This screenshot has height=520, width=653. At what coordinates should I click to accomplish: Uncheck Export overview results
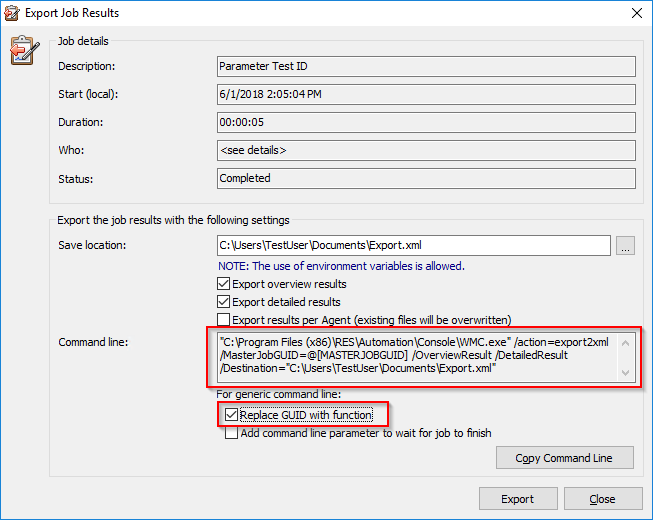(224, 284)
